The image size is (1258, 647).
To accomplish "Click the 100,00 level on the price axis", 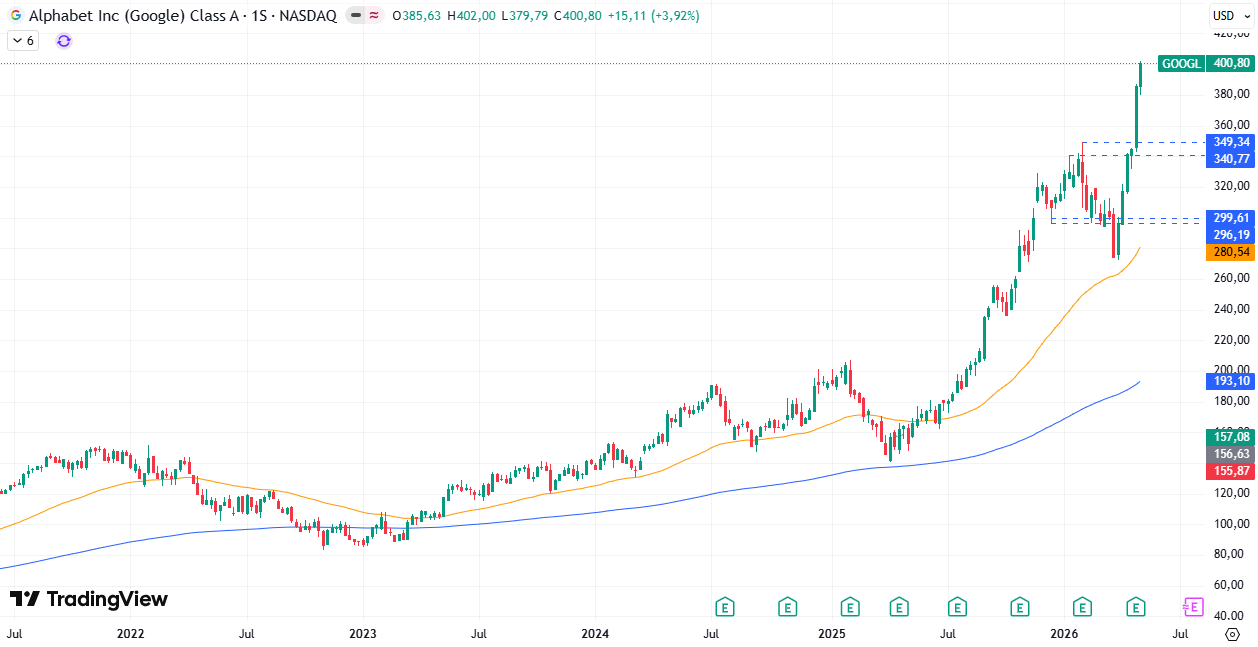I will tap(1231, 524).
